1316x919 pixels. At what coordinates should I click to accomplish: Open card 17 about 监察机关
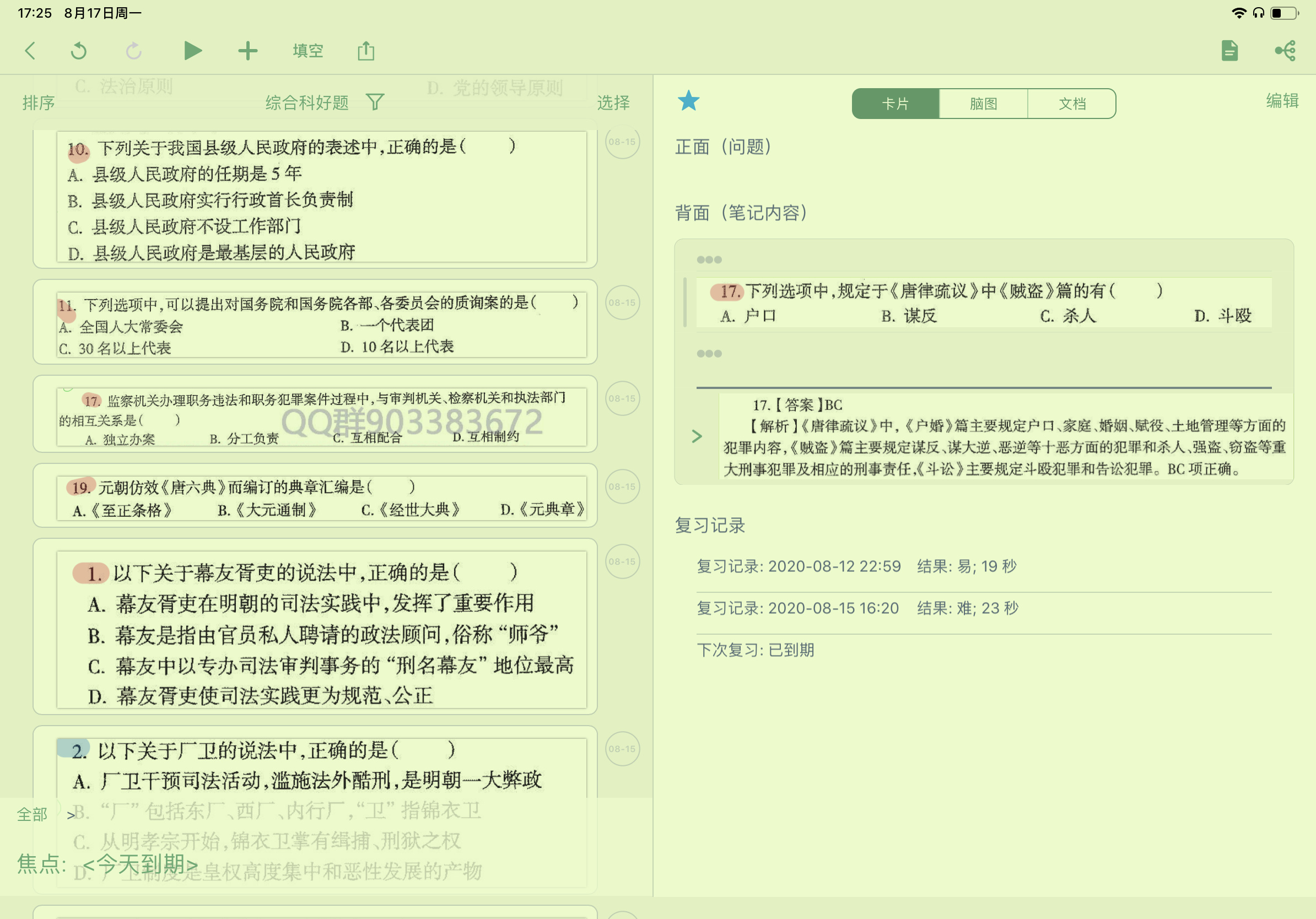point(315,414)
